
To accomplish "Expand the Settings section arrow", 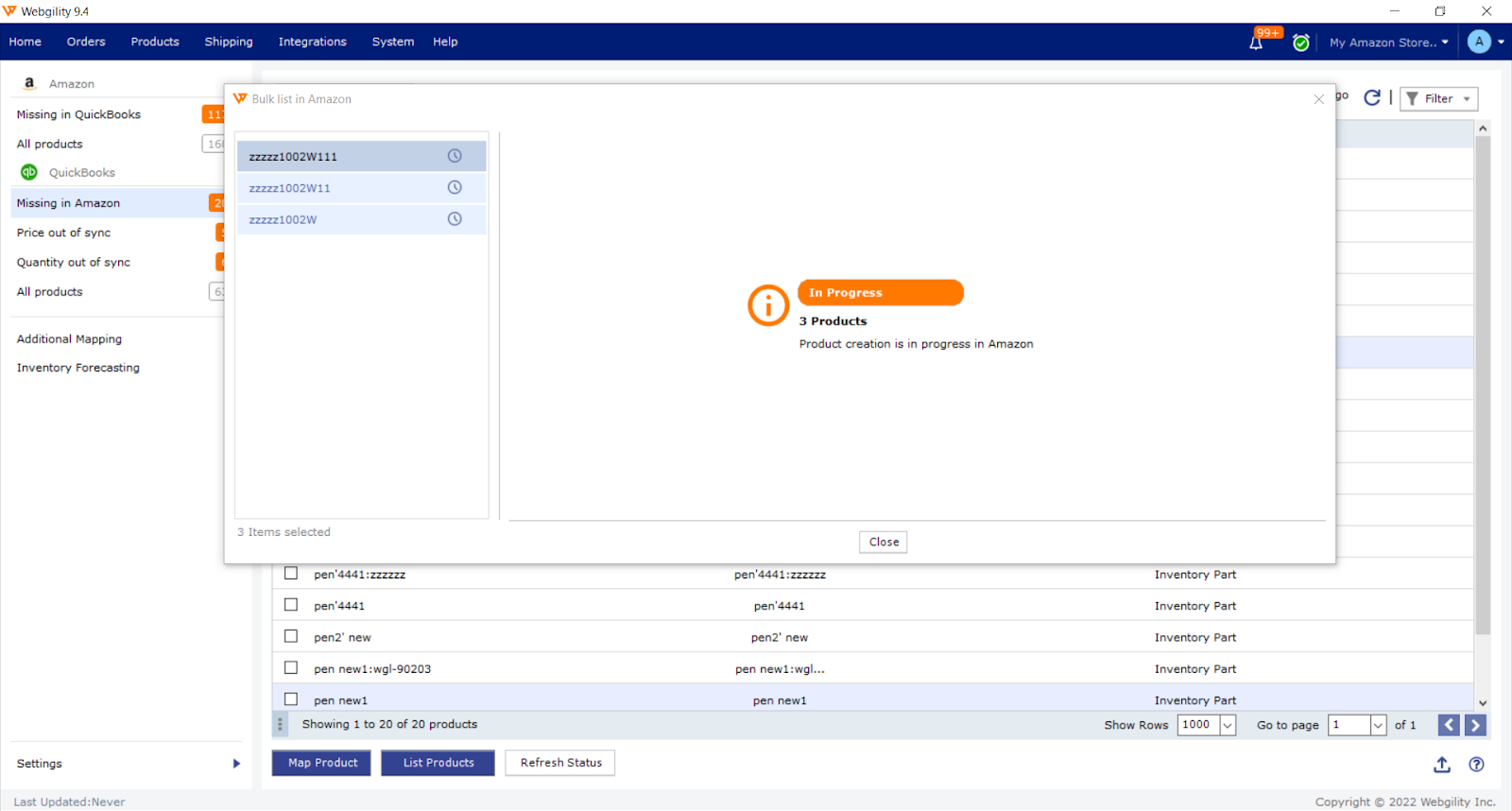I will 236,764.
